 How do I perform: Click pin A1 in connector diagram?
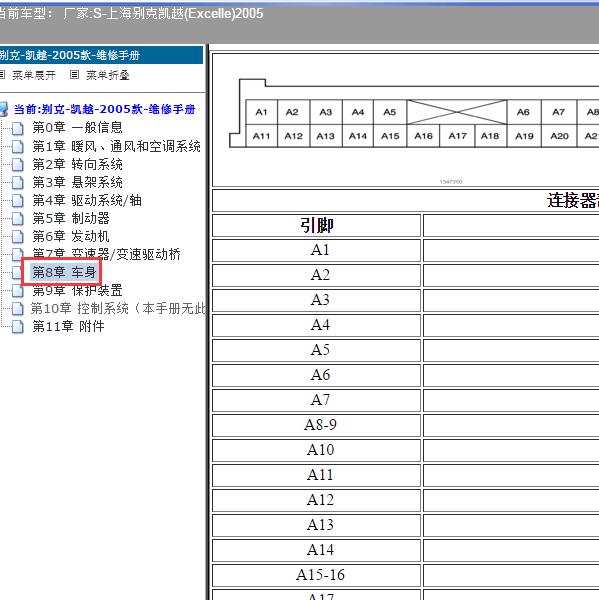[x=261, y=112]
